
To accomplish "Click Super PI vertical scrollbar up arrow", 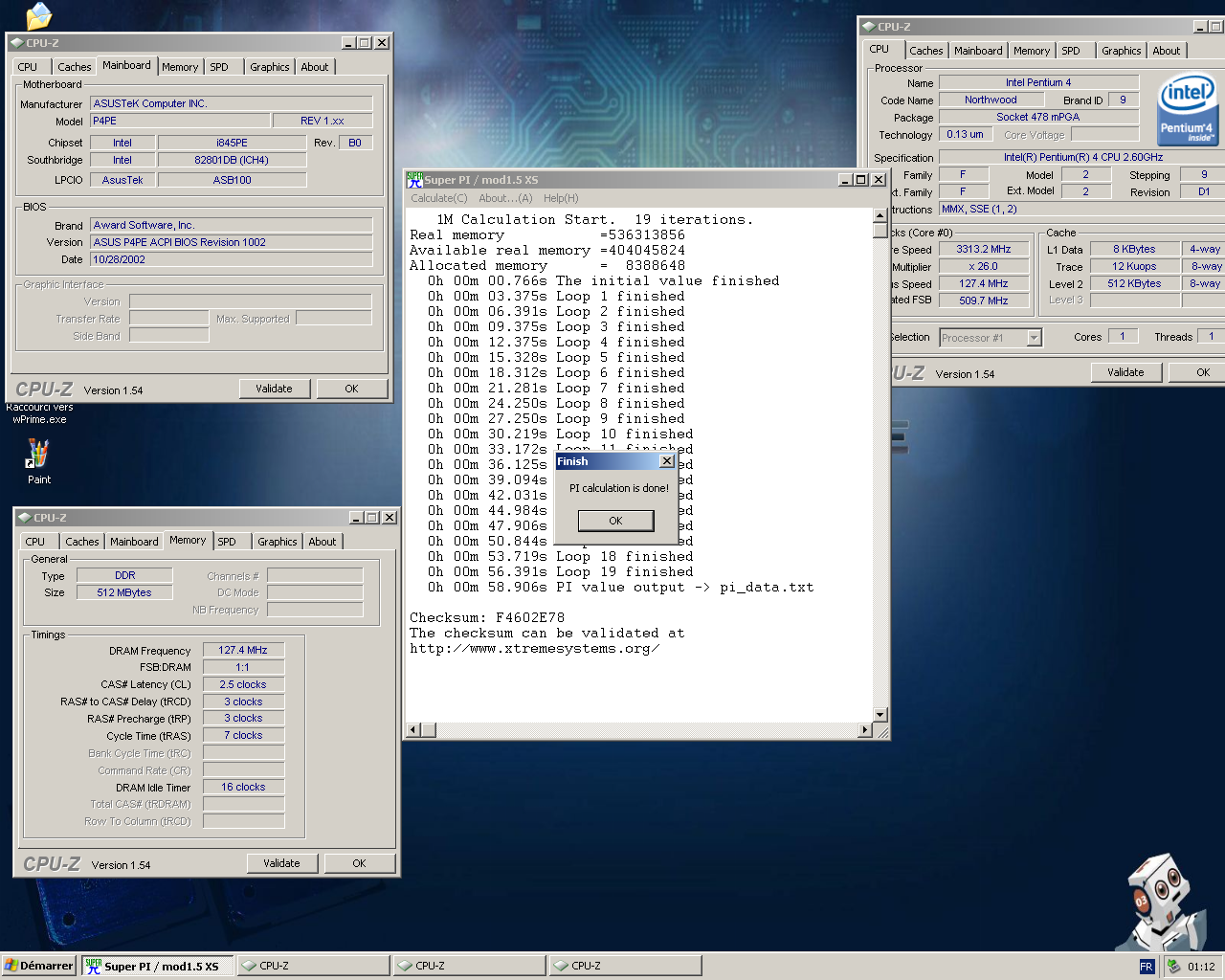I will click(880, 216).
